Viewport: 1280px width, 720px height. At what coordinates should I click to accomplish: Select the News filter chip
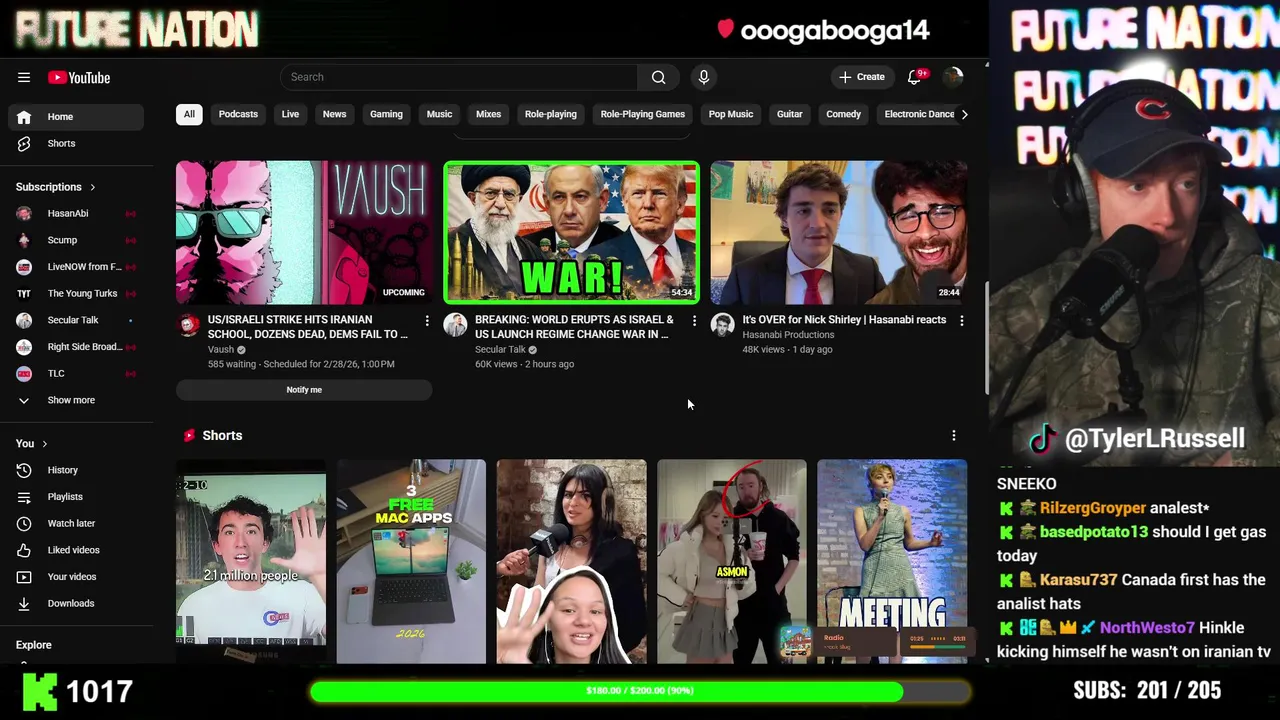[334, 114]
